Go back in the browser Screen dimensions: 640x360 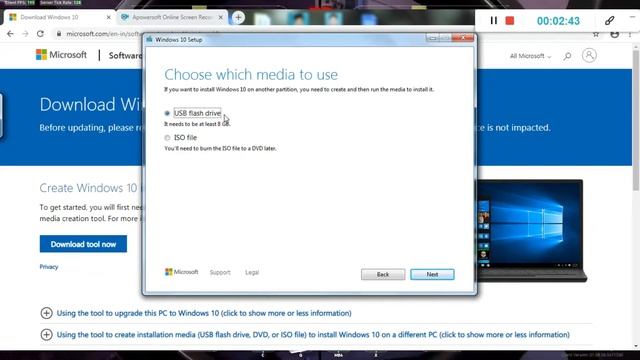[10, 34]
